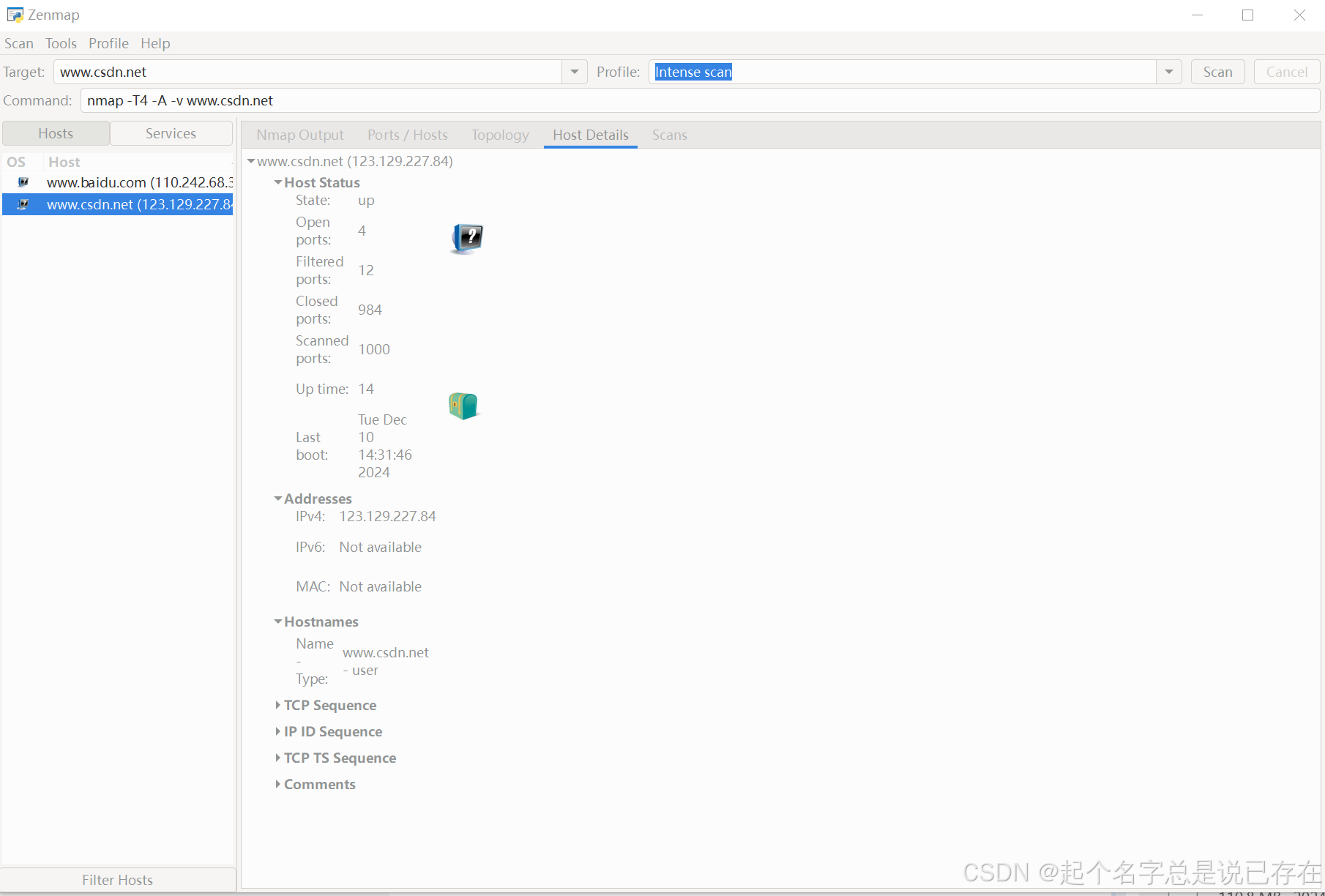
Task: Collapse the Hostnames section
Action: click(x=278, y=621)
